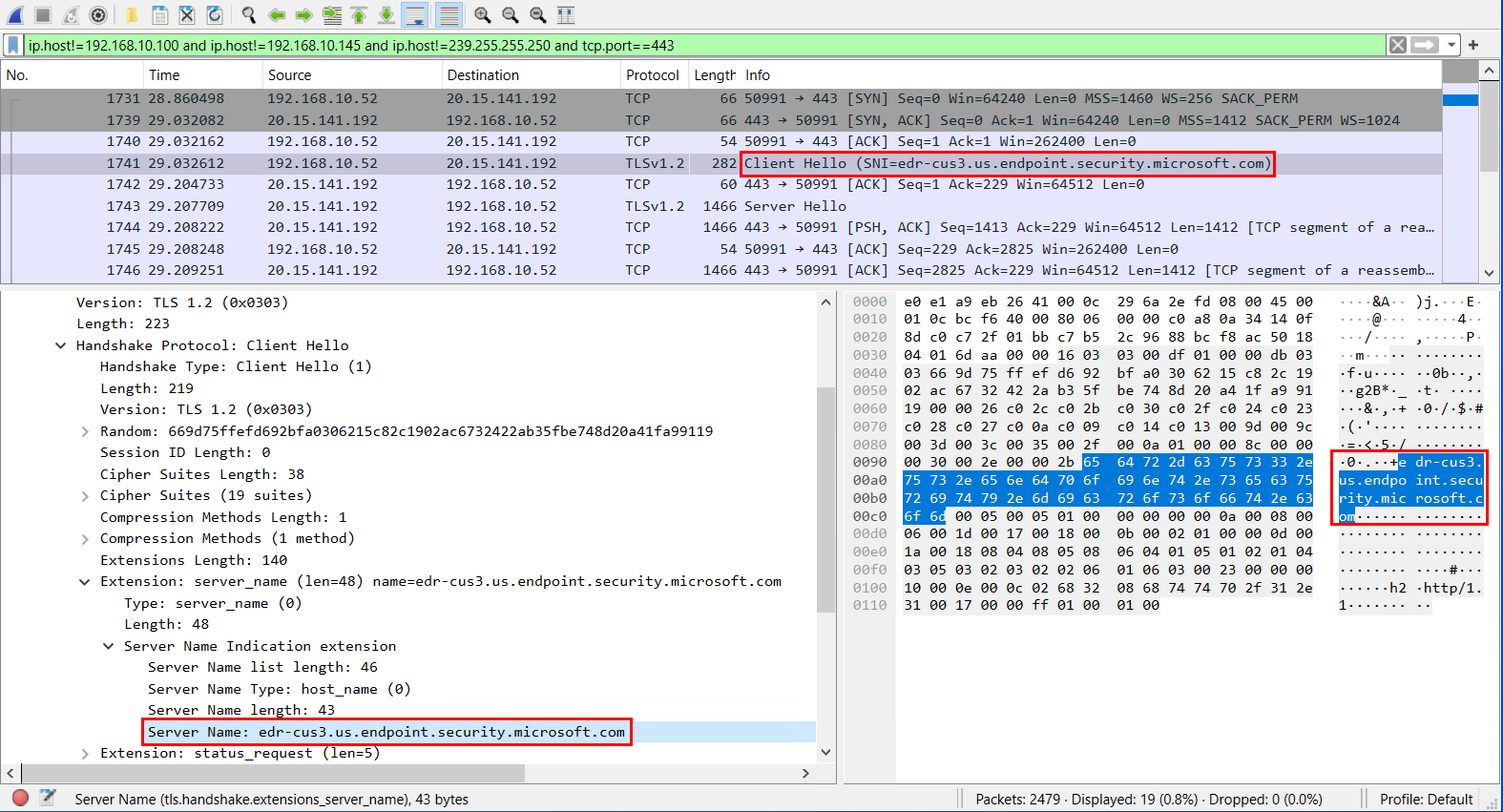Jump to the first packet arrow icon

(x=359, y=15)
